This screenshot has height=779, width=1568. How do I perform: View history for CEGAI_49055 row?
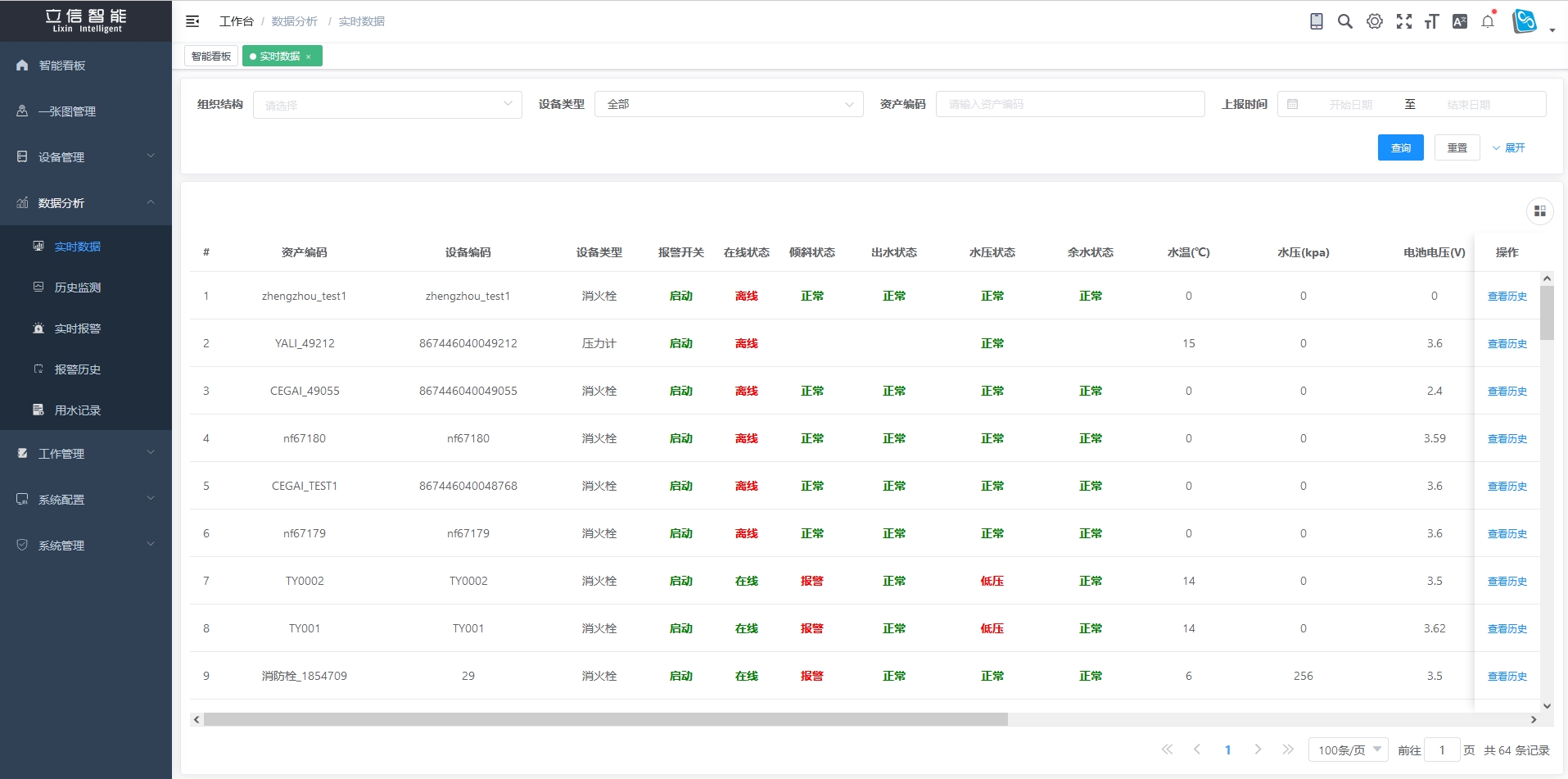pos(1507,392)
